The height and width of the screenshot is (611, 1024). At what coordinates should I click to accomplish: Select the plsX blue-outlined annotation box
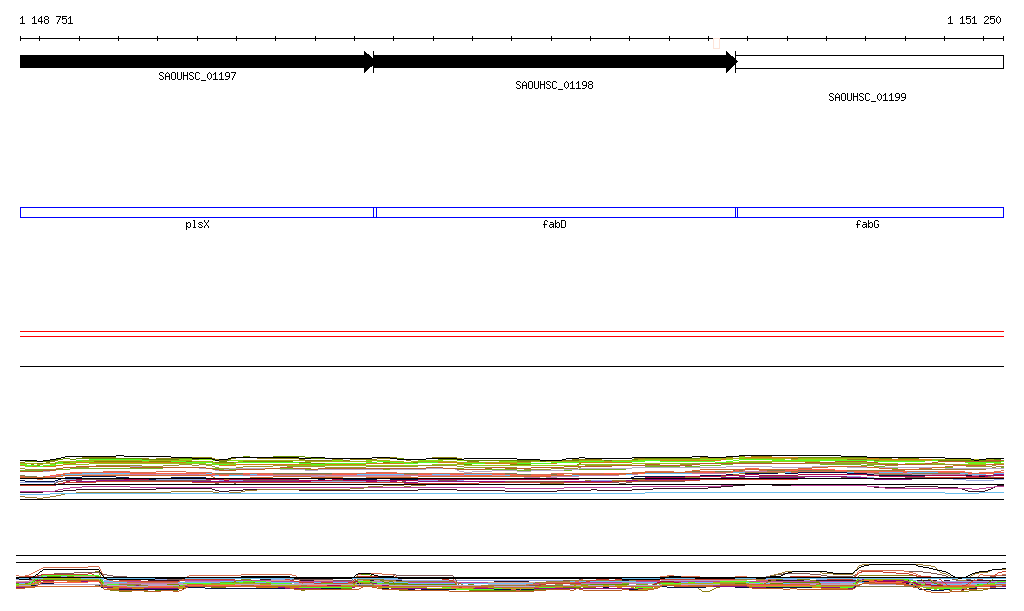point(197,212)
